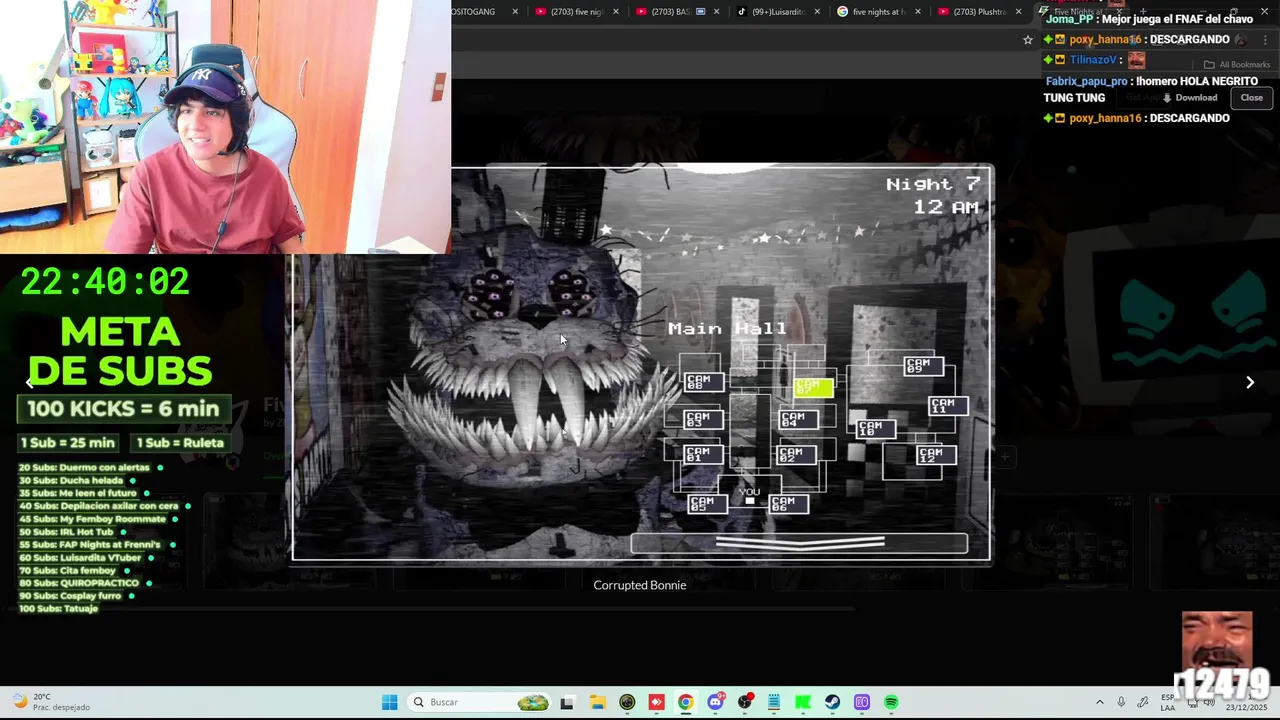Image resolution: width=1280 pixels, height=720 pixels.
Task: Select the CAM 06 camera button
Action: pyautogui.click(x=789, y=504)
